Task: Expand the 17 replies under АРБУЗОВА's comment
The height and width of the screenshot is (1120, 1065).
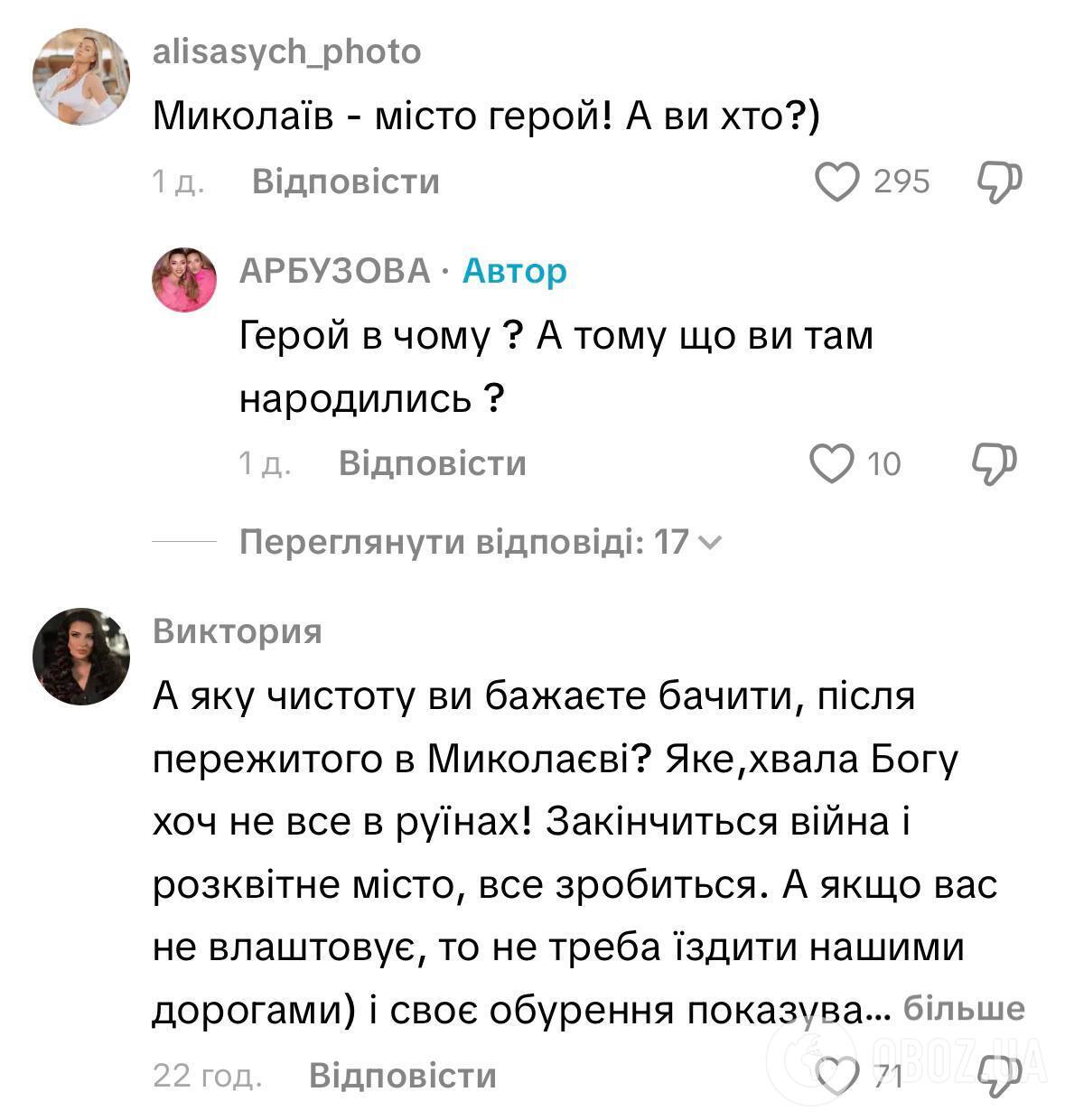Action: coord(479,539)
